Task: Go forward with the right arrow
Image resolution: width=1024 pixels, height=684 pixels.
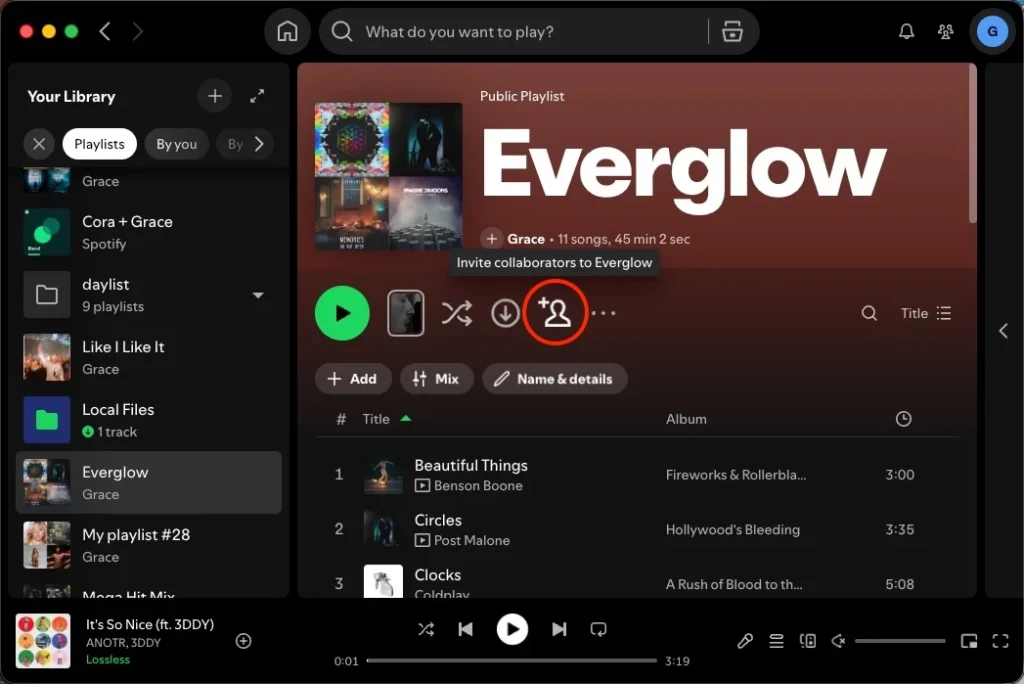Action: tap(137, 31)
